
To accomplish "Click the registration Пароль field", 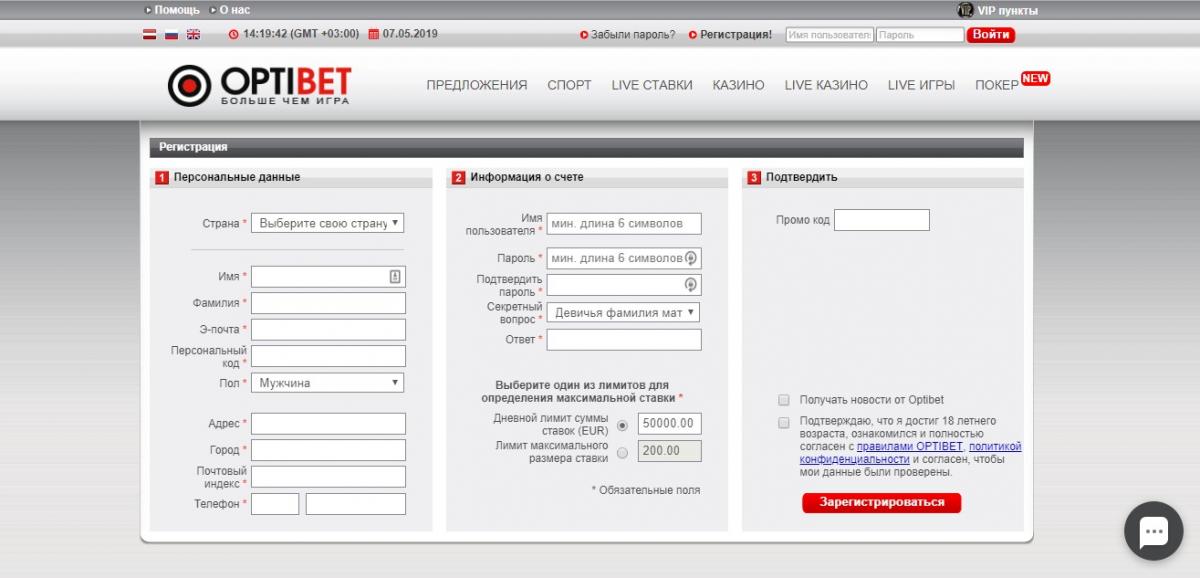I will (624, 258).
